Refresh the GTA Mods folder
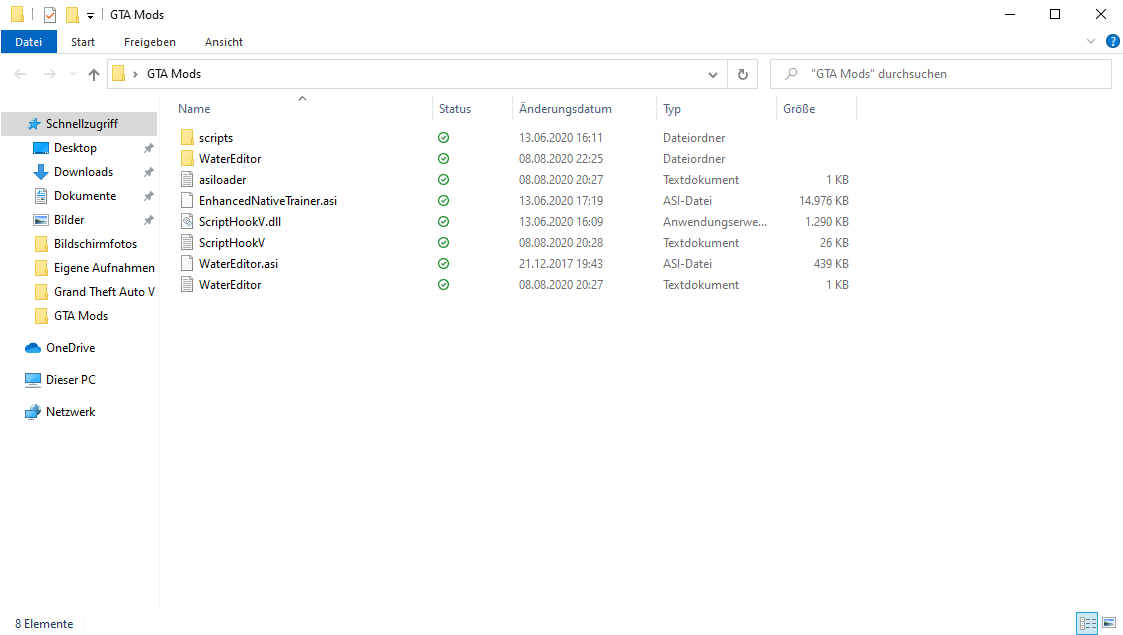 [742, 74]
